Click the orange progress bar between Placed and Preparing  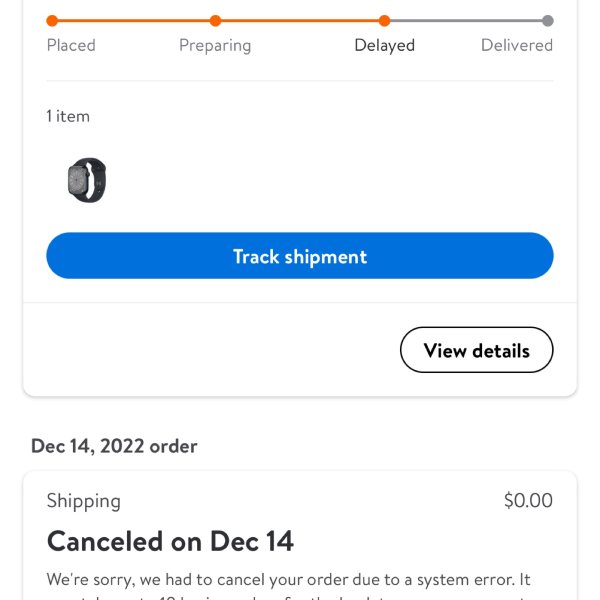(133, 20)
